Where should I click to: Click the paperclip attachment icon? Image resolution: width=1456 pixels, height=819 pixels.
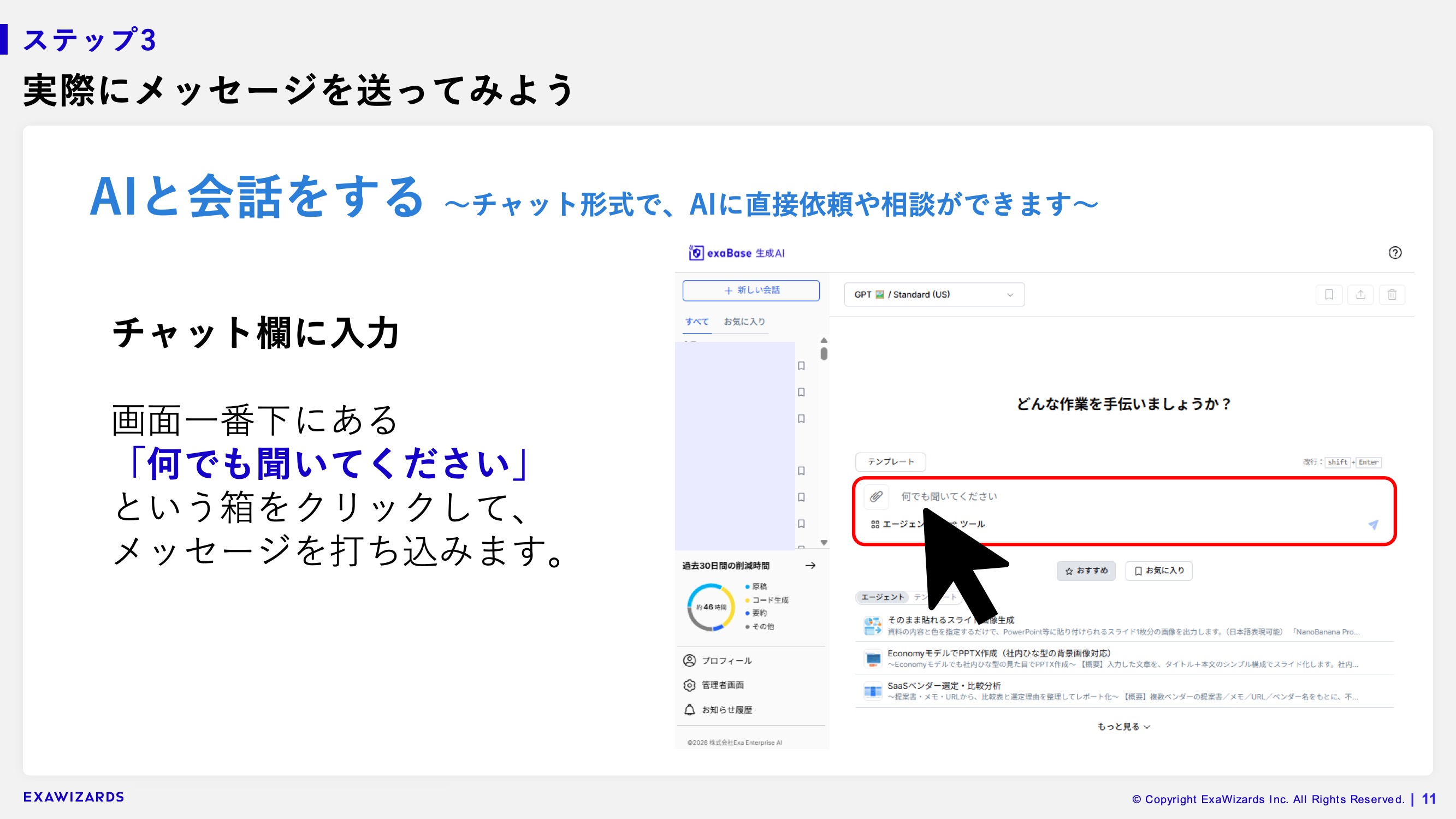coord(876,496)
